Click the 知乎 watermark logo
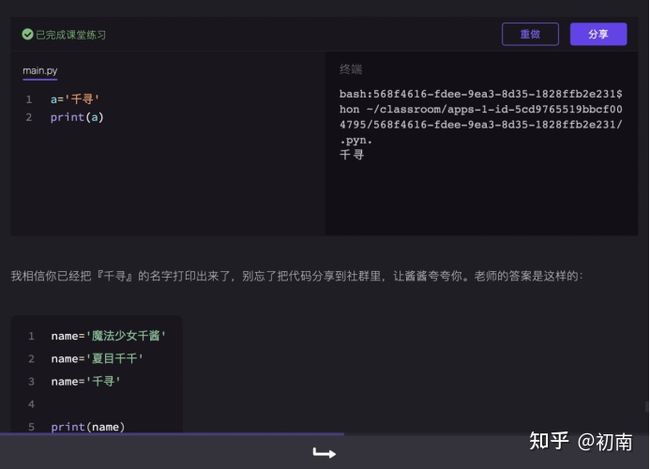 [x=549, y=441]
